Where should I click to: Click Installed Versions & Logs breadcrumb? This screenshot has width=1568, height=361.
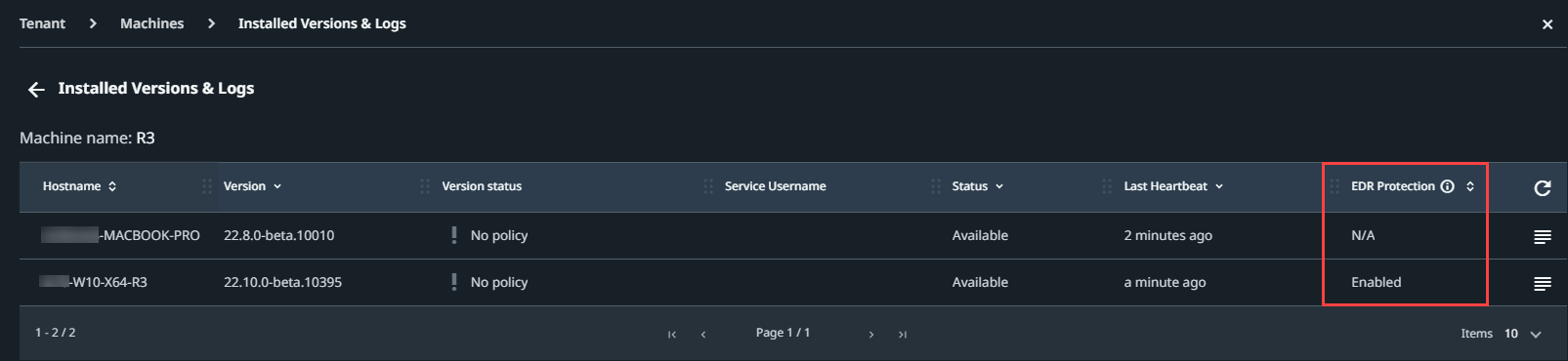click(x=322, y=23)
